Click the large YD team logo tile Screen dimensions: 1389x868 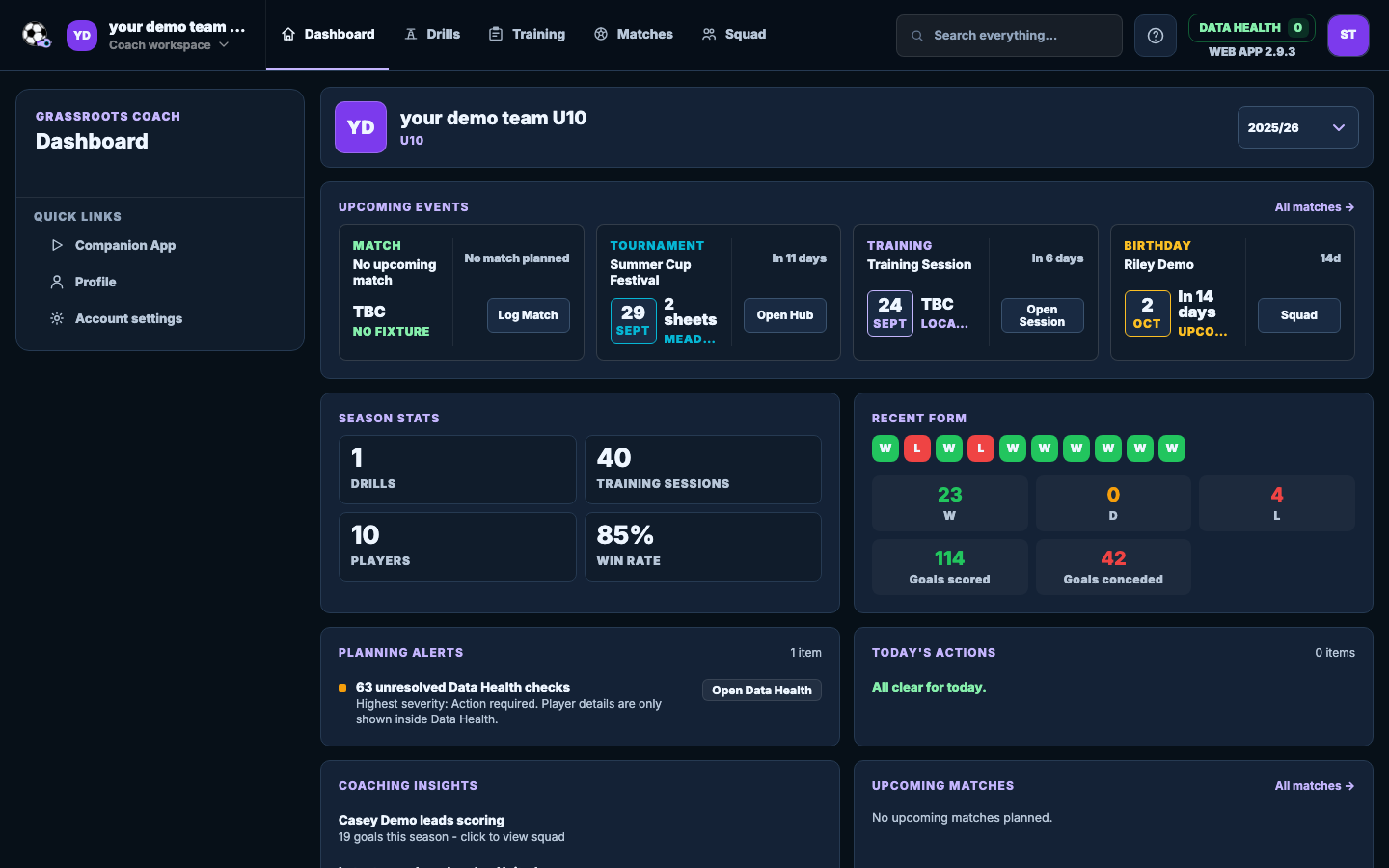(361, 127)
